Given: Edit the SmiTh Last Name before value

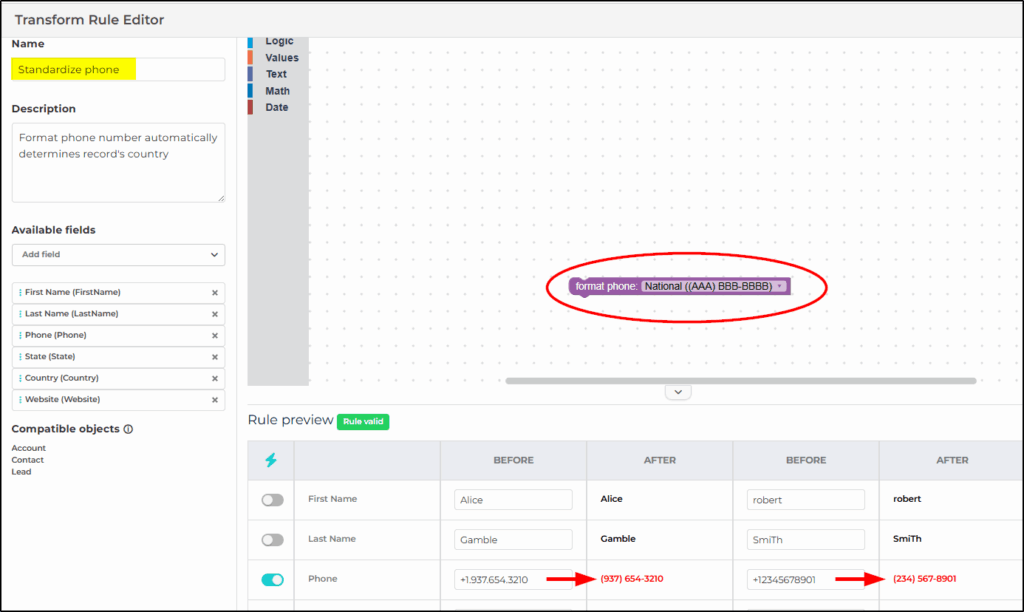Looking at the screenshot, I should click(806, 540).
